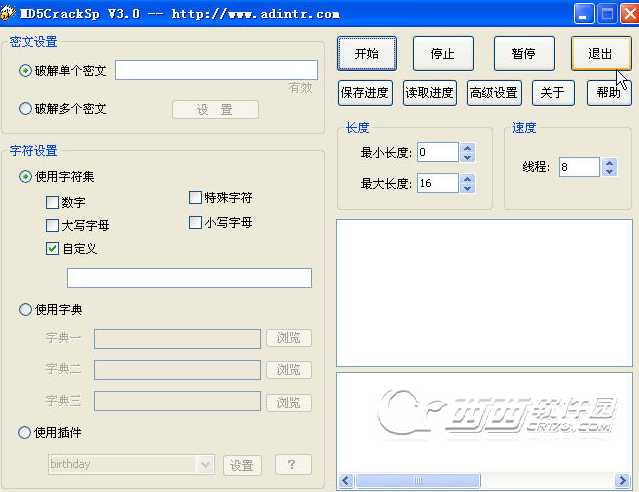Click the 设 置 button for multiple ciphertexts
The width and height of the screenshot is (639, 492).
pyautogui.click(x=215, y=110)
